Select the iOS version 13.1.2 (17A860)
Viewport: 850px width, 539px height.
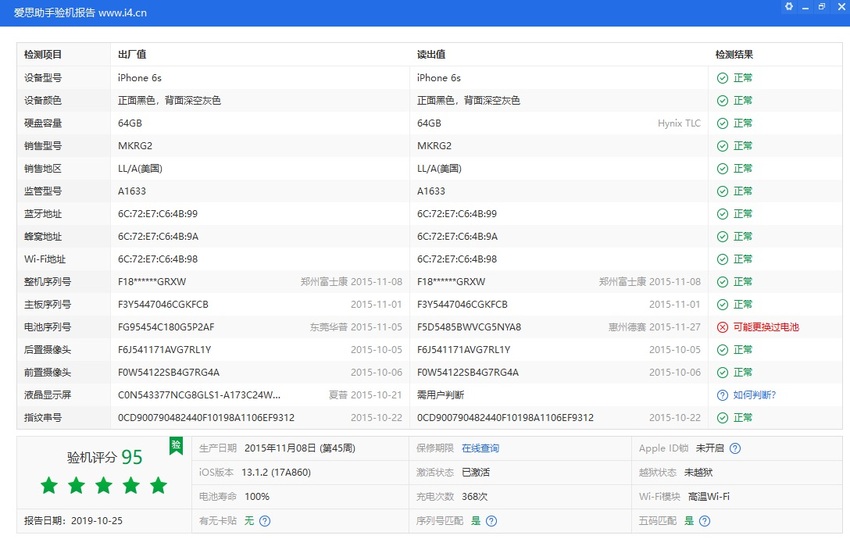[x=276, y=473]
